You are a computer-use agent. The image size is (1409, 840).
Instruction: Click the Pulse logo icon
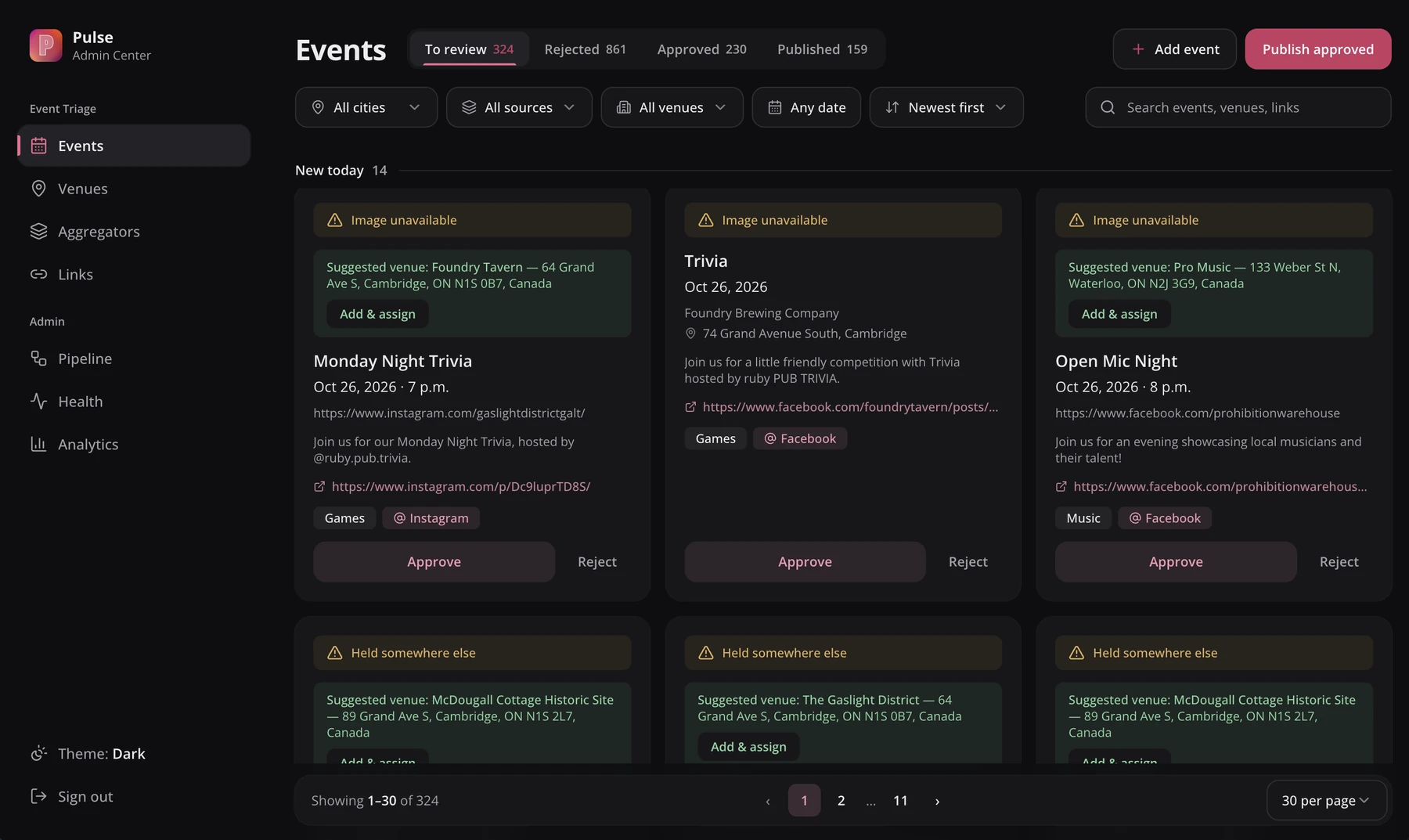pos(45,45)
